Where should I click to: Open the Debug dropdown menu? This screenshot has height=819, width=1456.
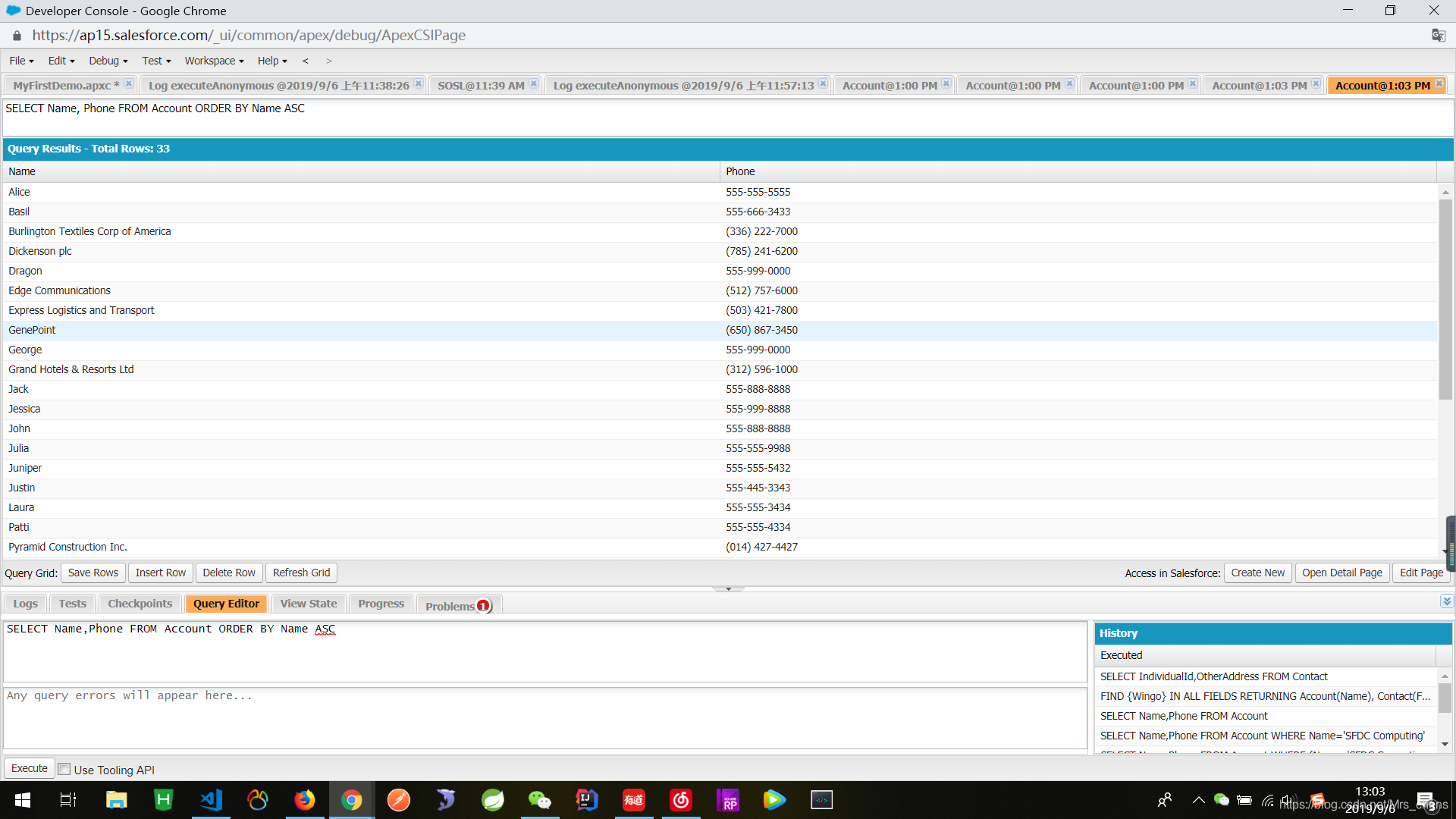click(x=105, y=61)
